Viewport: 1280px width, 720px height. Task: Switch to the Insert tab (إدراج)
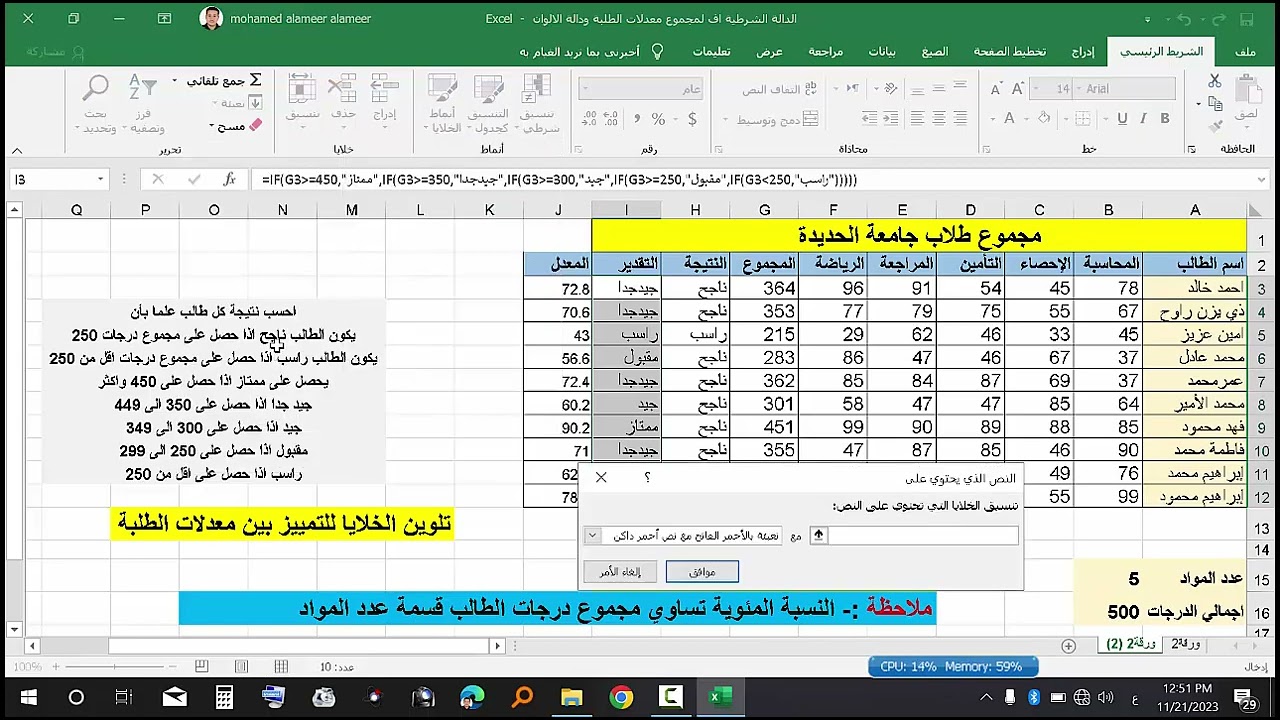(x=1082, y=51)
